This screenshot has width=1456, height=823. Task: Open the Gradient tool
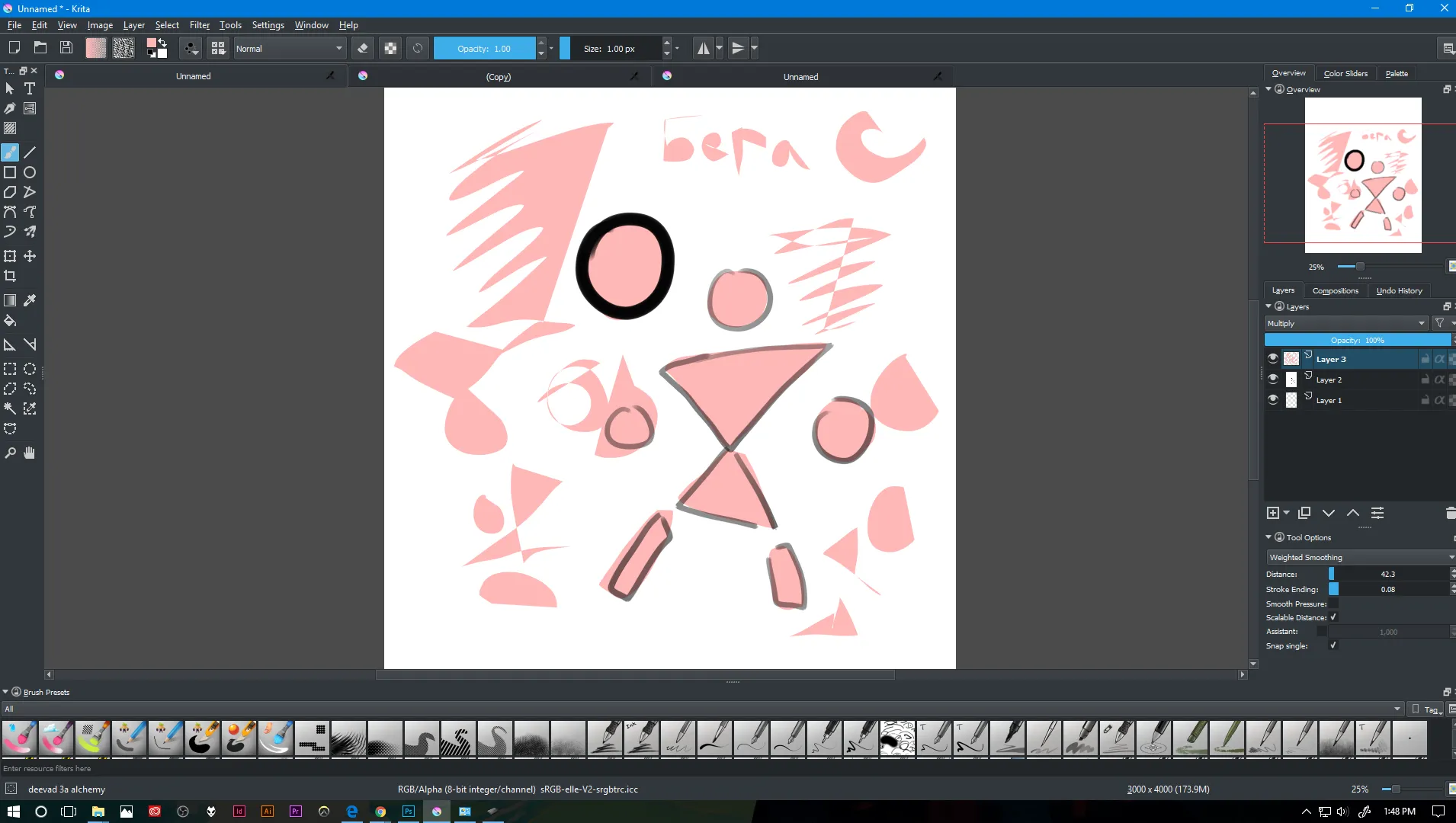pos(10,300)
